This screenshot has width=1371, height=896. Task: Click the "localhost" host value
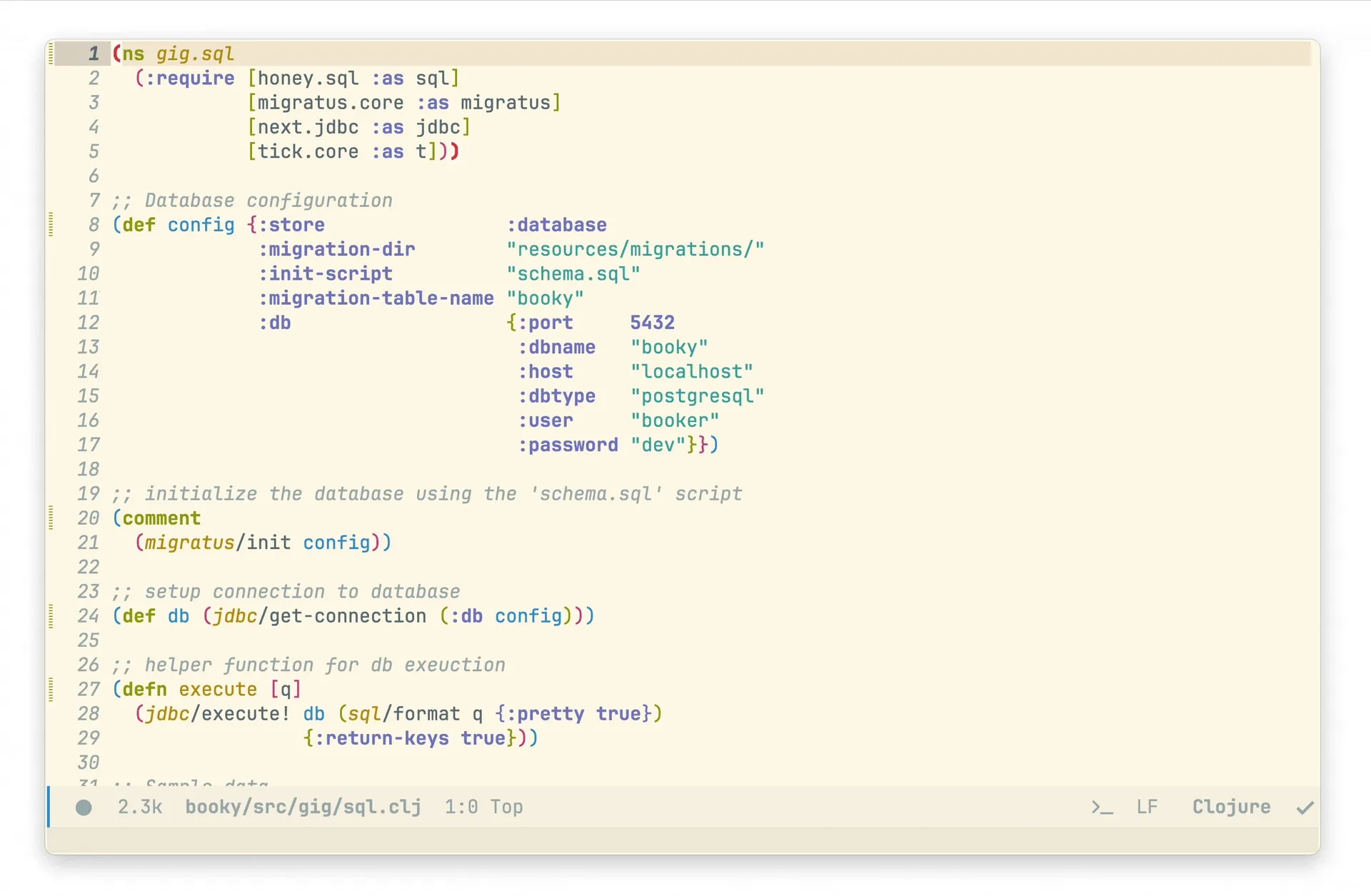point(691,372)
